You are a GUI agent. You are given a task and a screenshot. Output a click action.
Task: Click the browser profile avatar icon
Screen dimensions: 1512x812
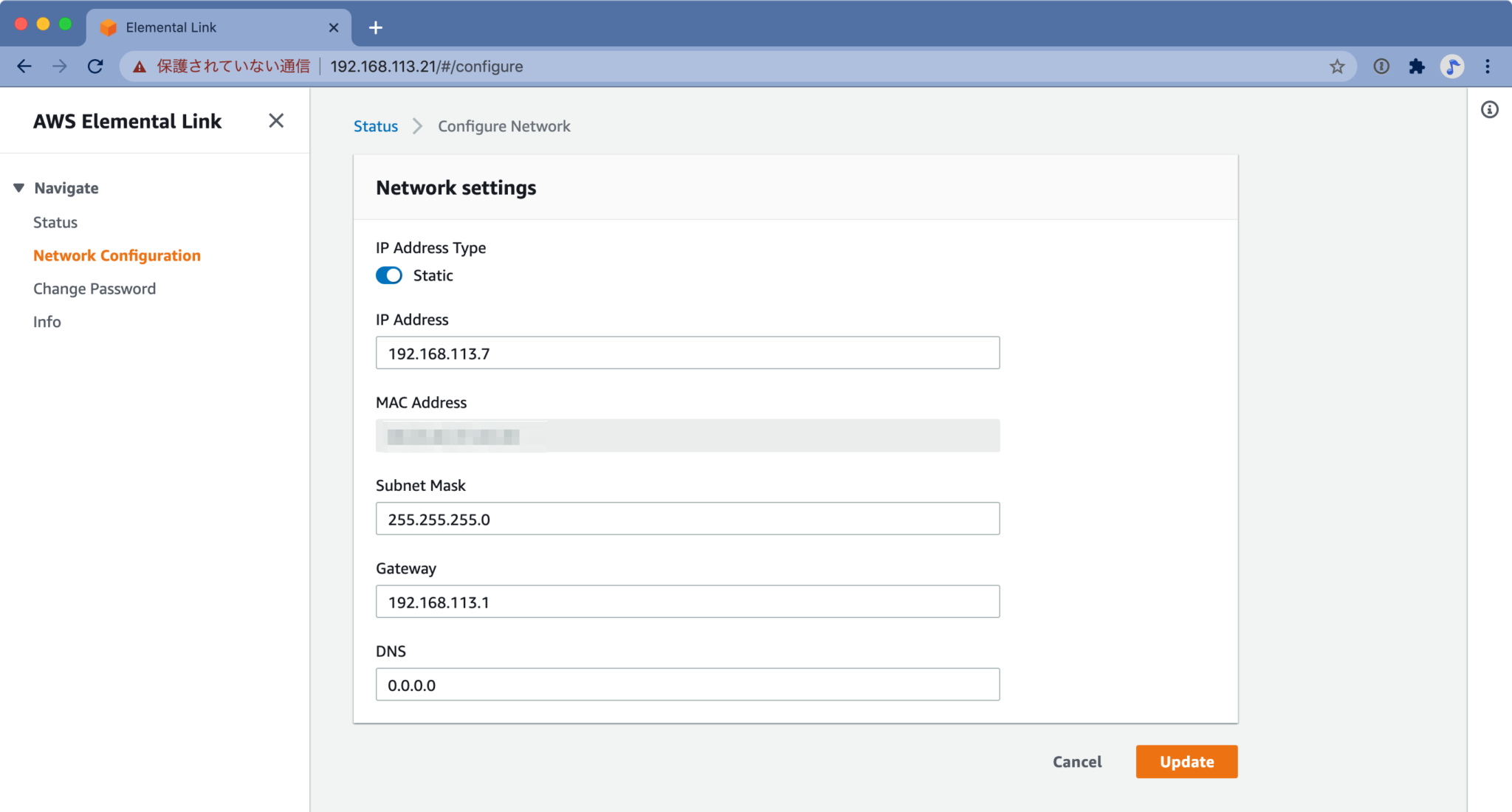tap(1452, 66)
